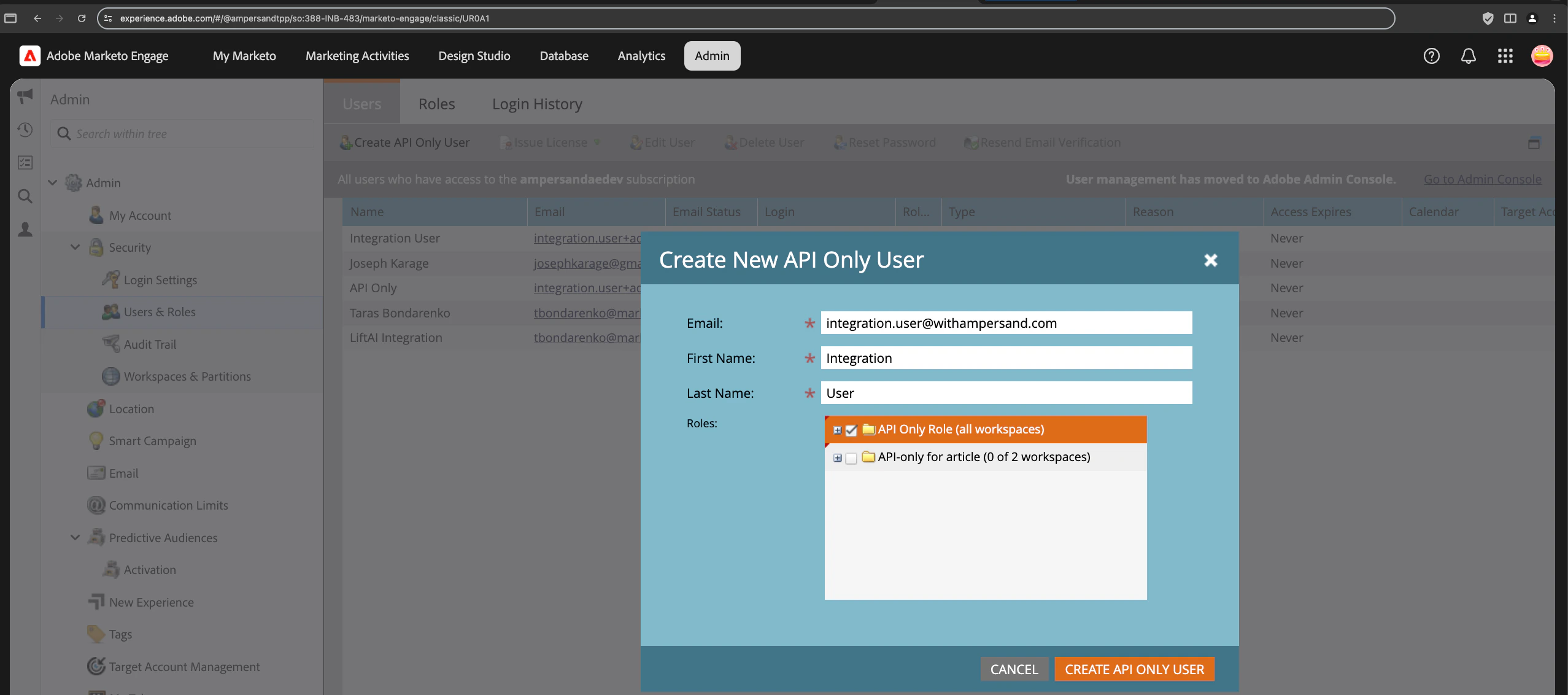Click the megaphone icon in left rail
The height and width of the screenshot is (695, 1568).
(25, 96)
